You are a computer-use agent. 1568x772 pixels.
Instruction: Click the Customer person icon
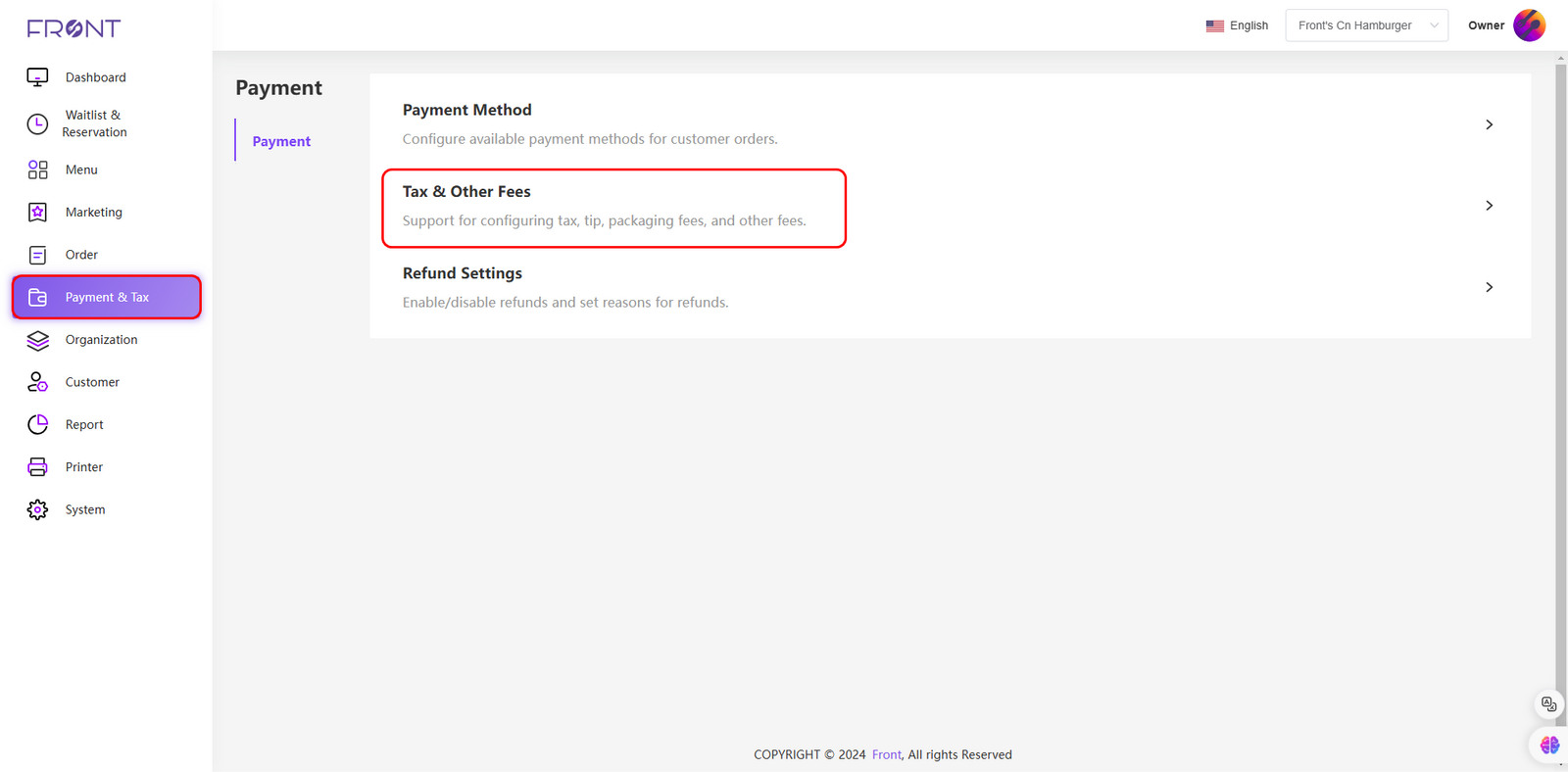tap(37, 382)
